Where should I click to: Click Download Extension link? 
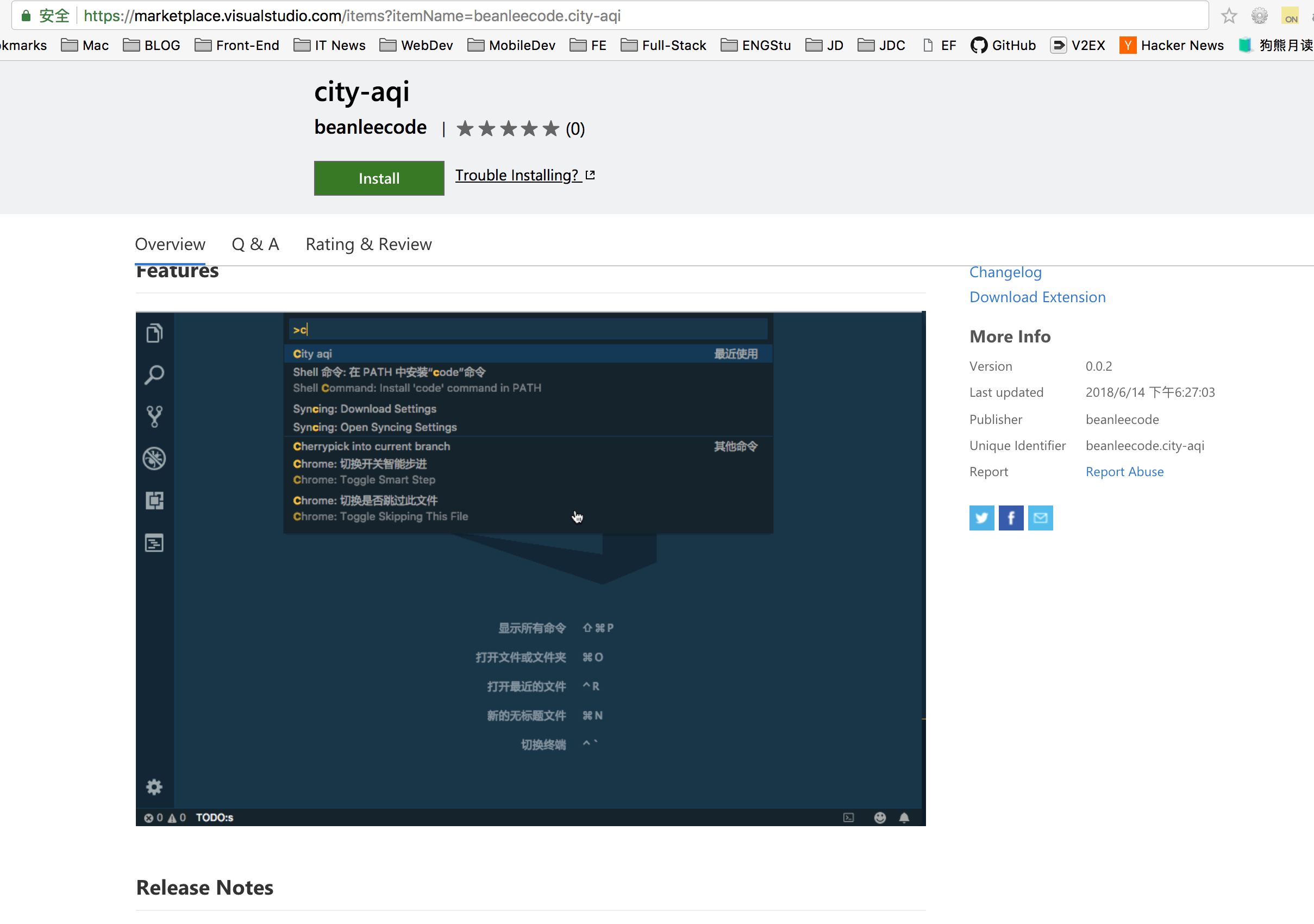[x=1037, y=297]
